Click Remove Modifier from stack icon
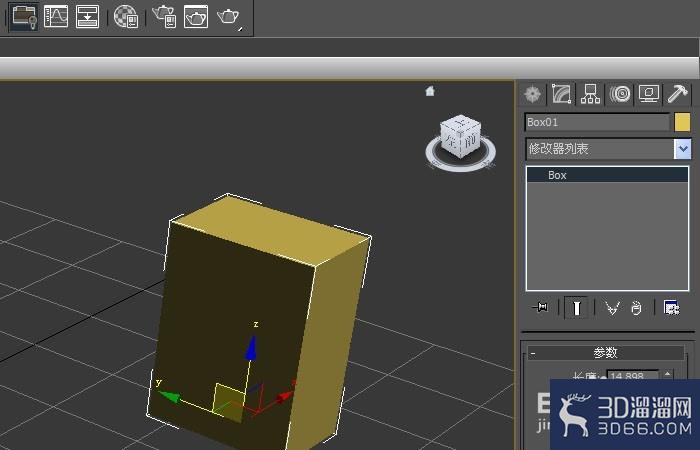The image size is (700, 450). pos(636,308)
